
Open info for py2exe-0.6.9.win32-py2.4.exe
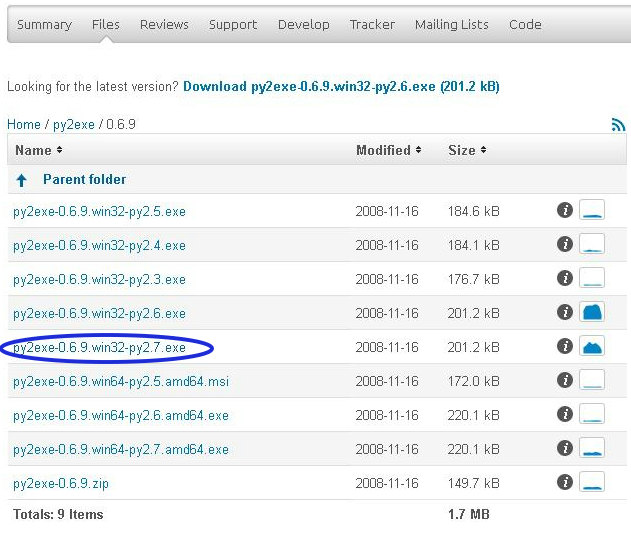pos(565,244)
